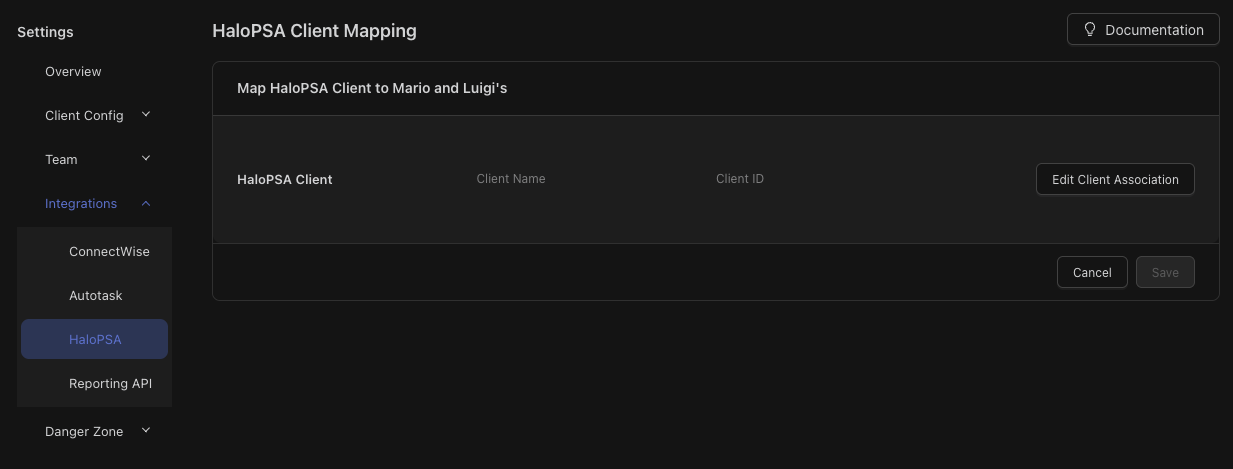1233x469 pixels.
Task: Open the Documentation button
Action: click(x=1143, y=30)
